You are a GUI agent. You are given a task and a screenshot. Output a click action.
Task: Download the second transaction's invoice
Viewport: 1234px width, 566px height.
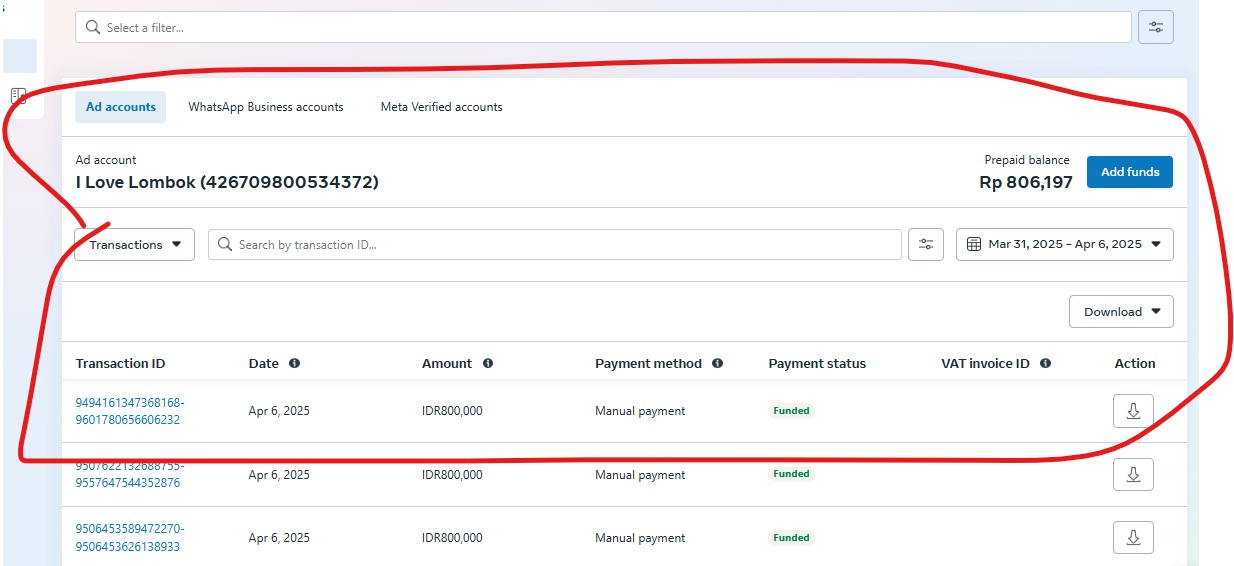tap(1133, 475)
